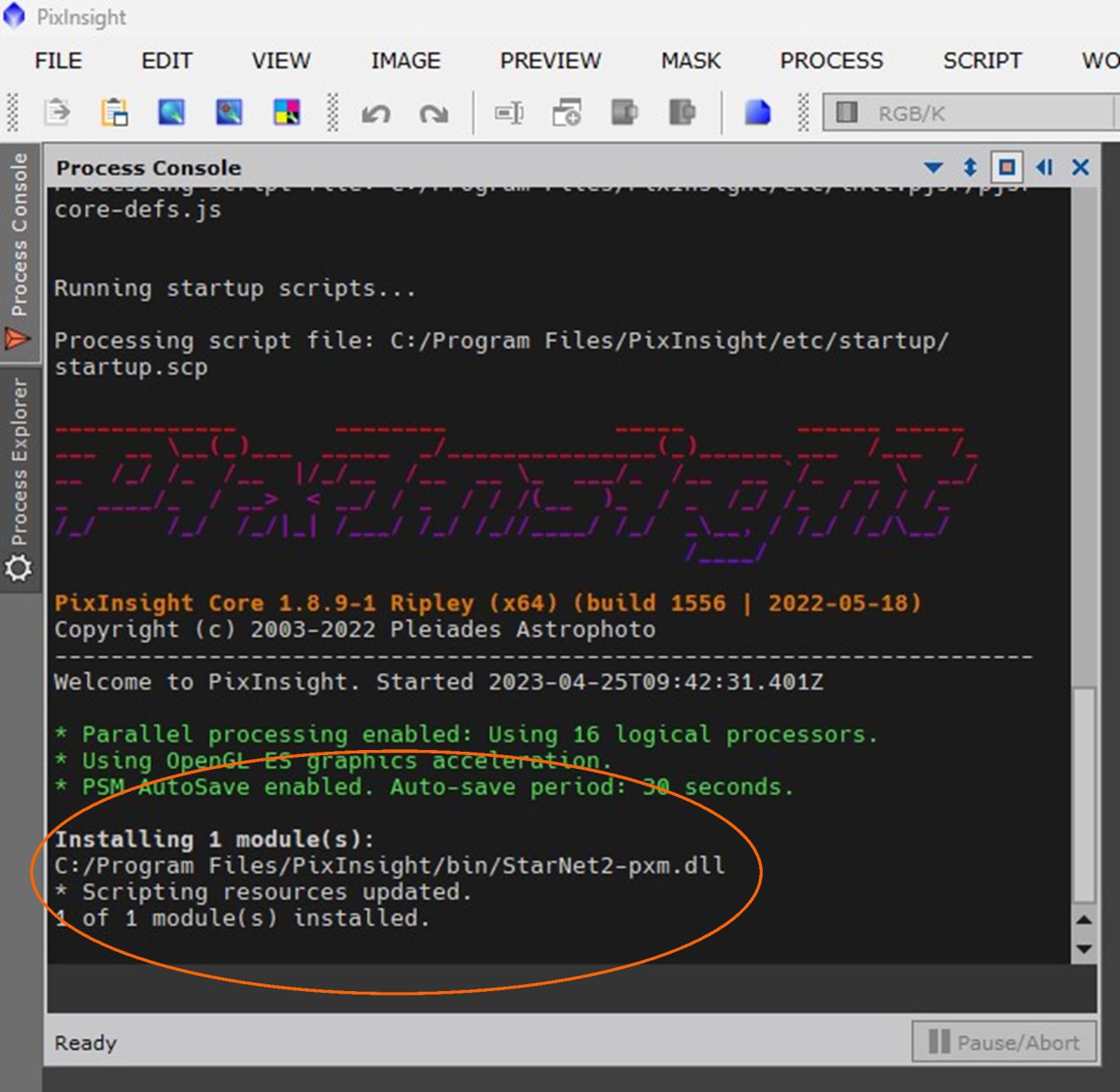Open the PROCESS menu
This screenshot has height=1092, width=1120.
(x=831, y=61)
